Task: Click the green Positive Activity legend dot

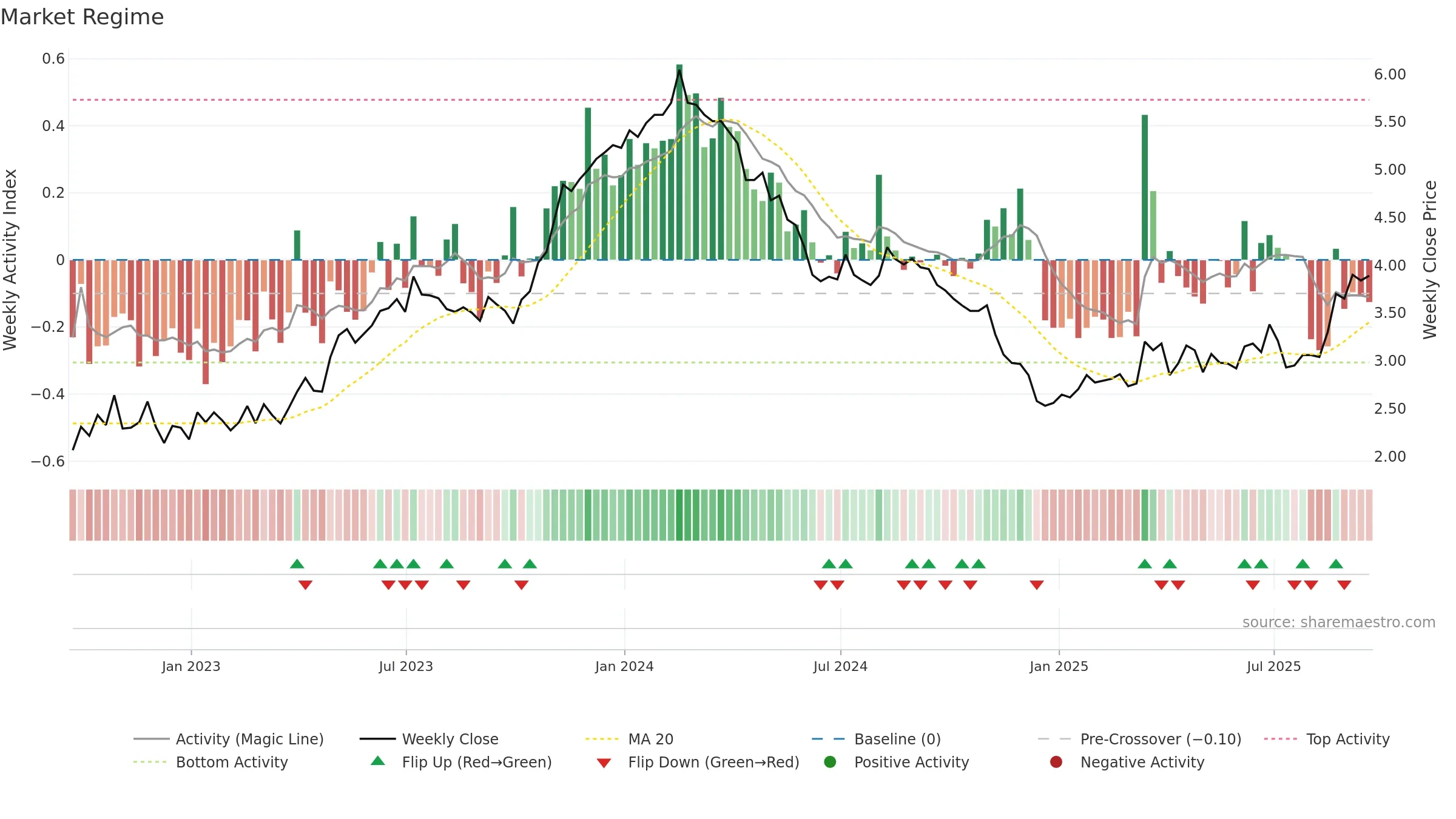Action: (x=831, y=761)
